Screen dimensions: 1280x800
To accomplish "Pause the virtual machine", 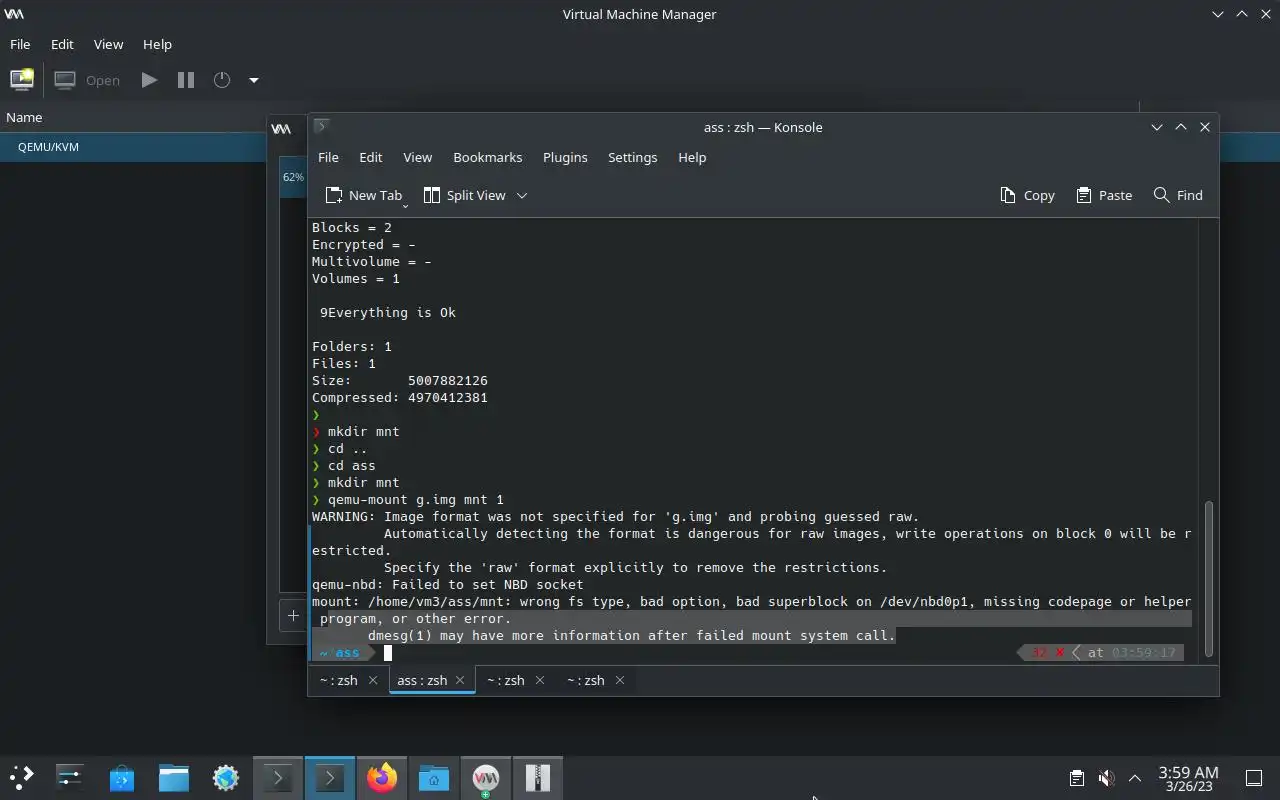I will coord(185,80).
